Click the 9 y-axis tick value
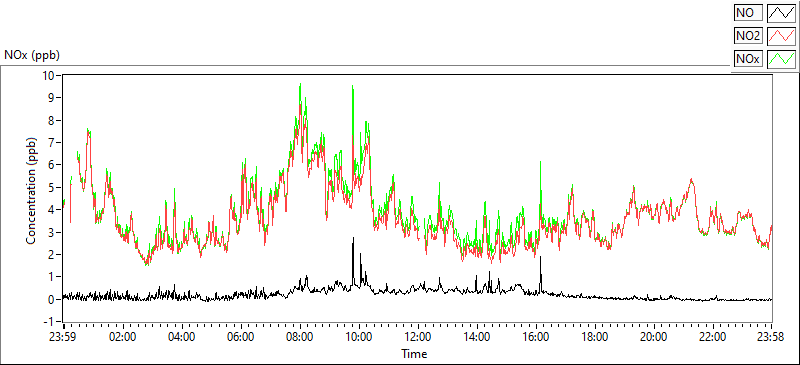The height and width of the screenshot is (365, 800). coord(52,98)
